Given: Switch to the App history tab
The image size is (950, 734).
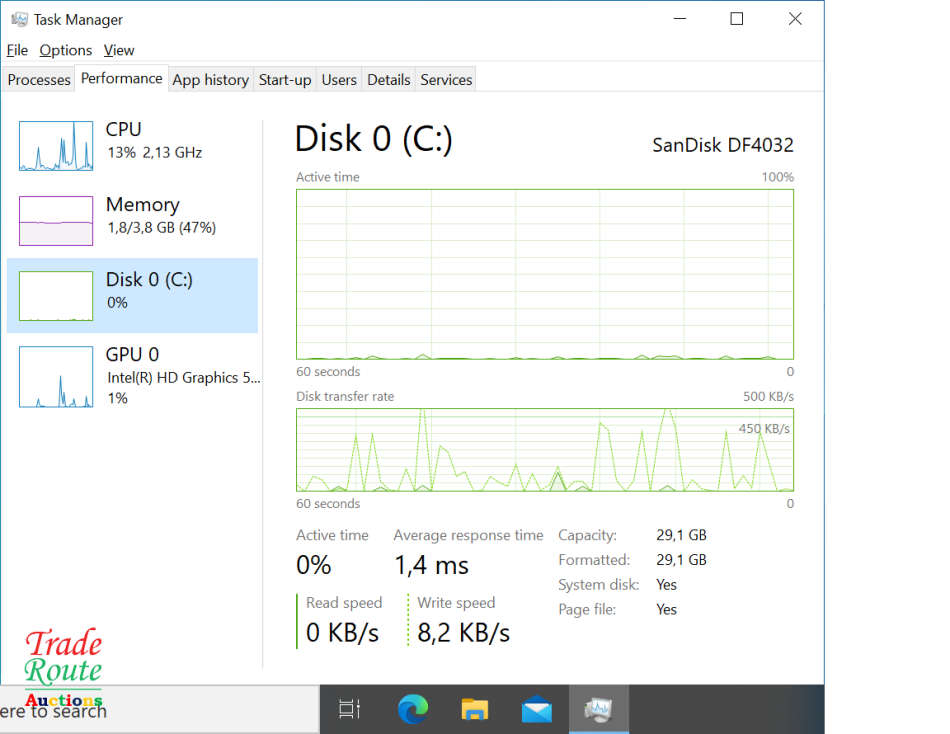Looking at the screenshot, I should tap(210, 80).
